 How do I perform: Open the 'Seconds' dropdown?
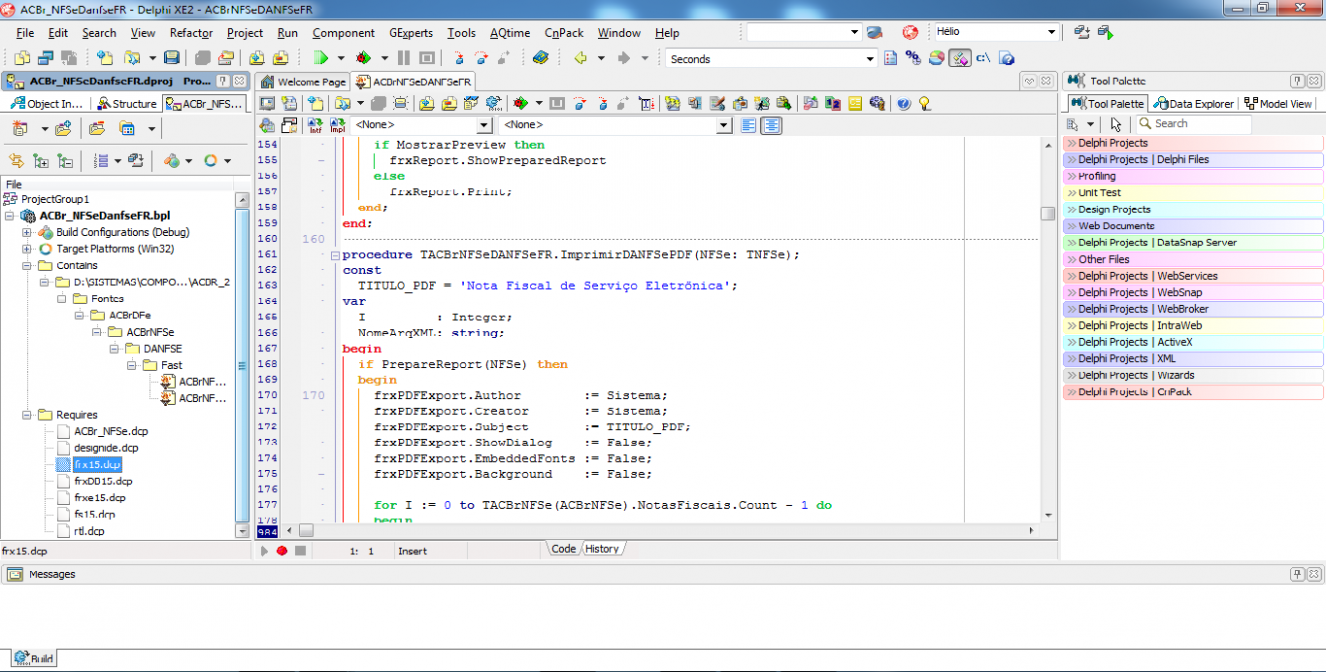870,58
